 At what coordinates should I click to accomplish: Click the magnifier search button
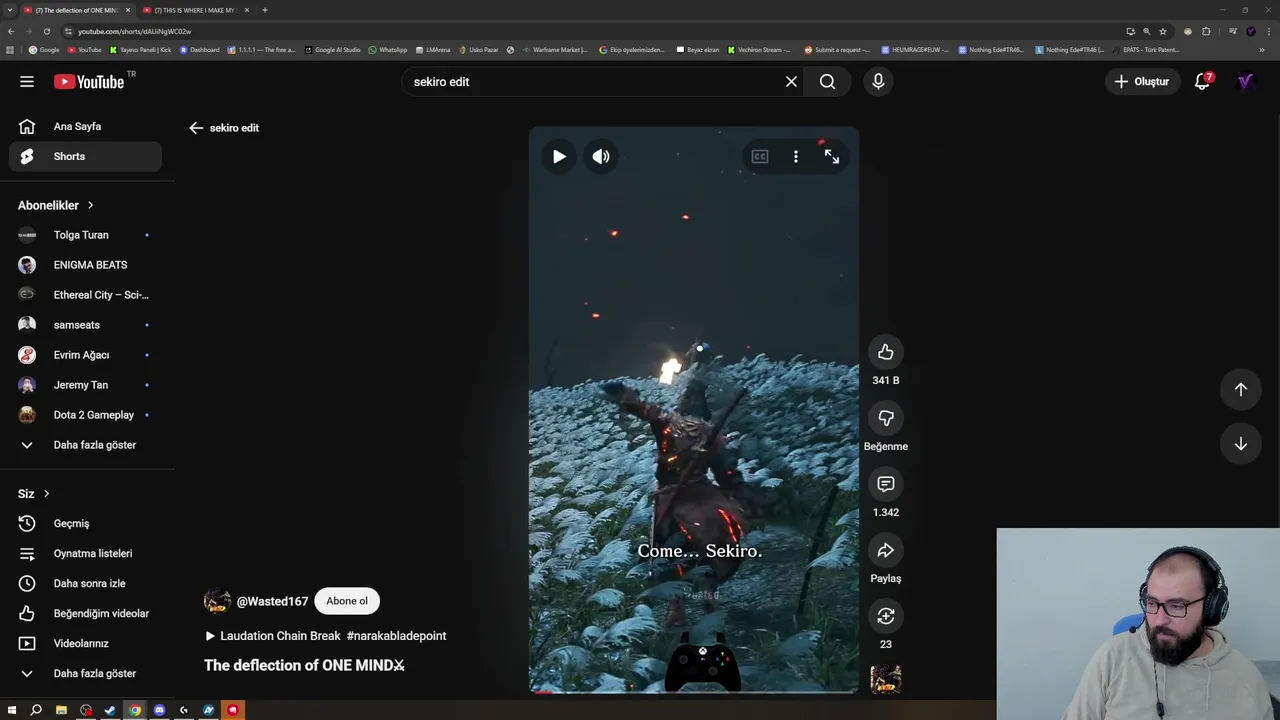click(x=827, y=82)
